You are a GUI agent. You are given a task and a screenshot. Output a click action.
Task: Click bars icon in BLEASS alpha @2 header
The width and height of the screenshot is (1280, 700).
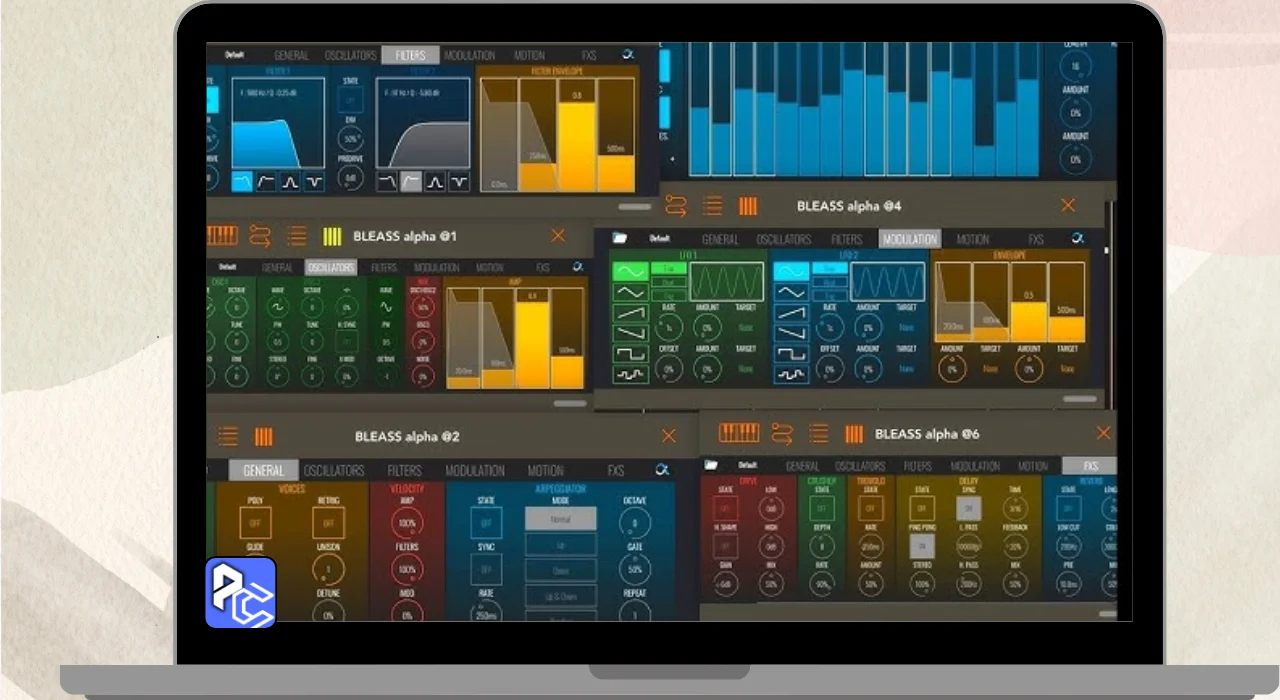coord(263,436)
